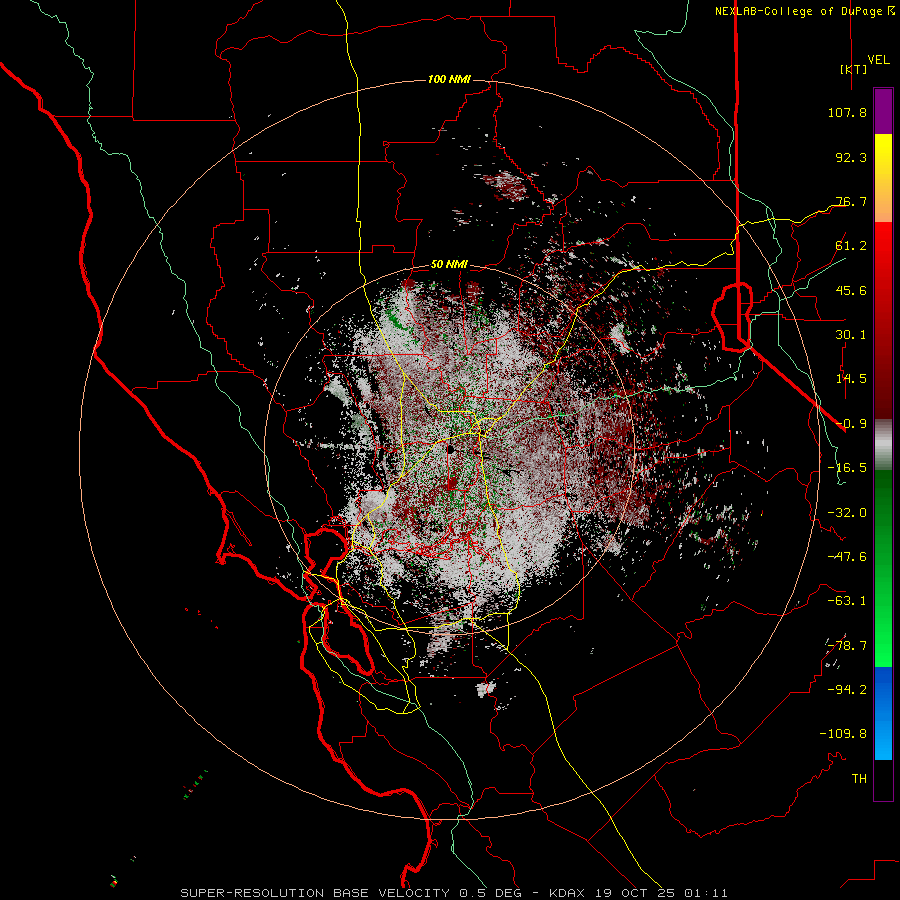
Task: Click the 76.7 velocity scale value
Action: pos(851,201)
